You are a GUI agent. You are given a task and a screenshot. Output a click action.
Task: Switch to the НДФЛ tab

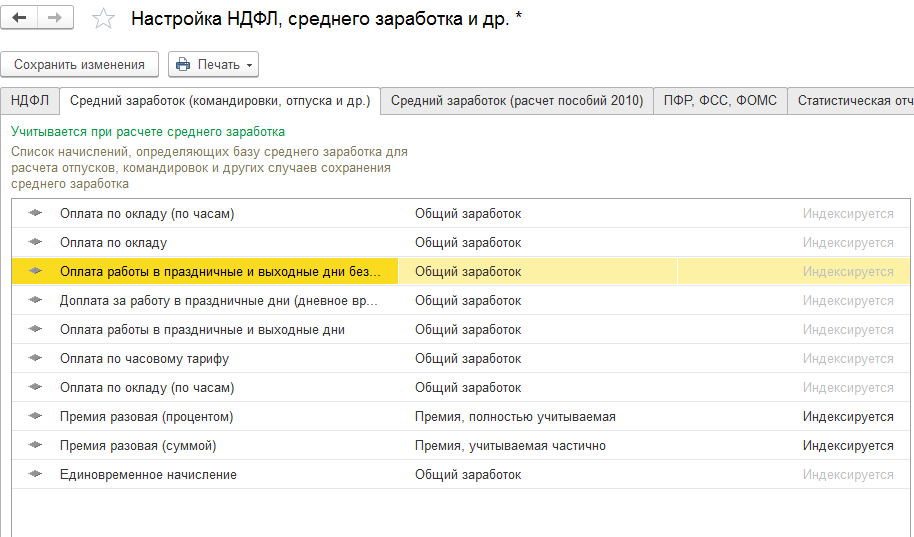coord(30,101)
